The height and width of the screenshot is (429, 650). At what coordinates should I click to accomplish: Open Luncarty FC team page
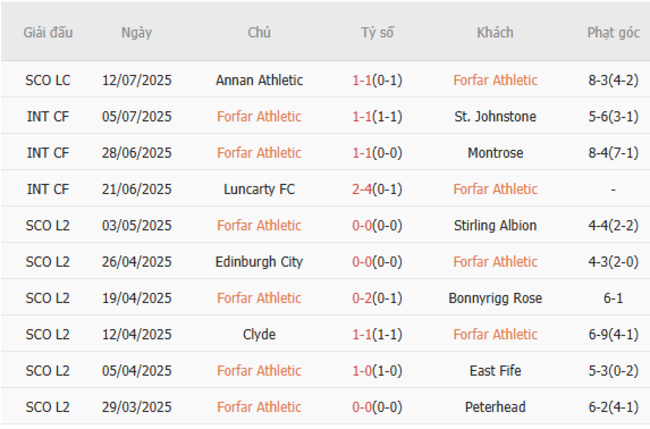tap(259, 189)
